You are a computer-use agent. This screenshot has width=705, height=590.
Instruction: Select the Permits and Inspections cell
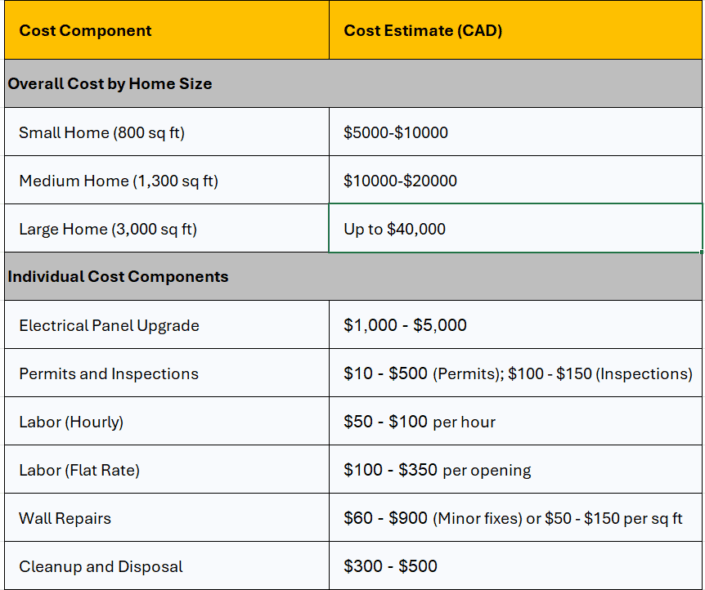(167, 373)
